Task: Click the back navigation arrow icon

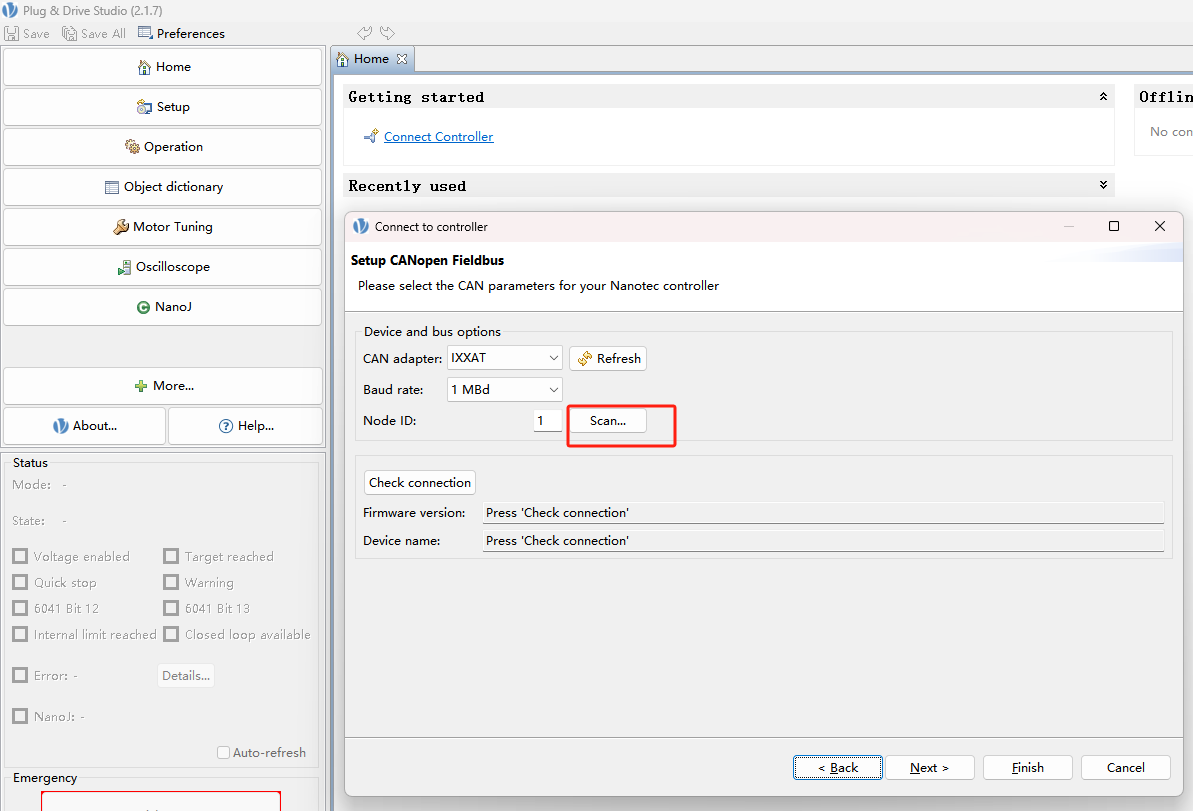Action: [364, 33]
